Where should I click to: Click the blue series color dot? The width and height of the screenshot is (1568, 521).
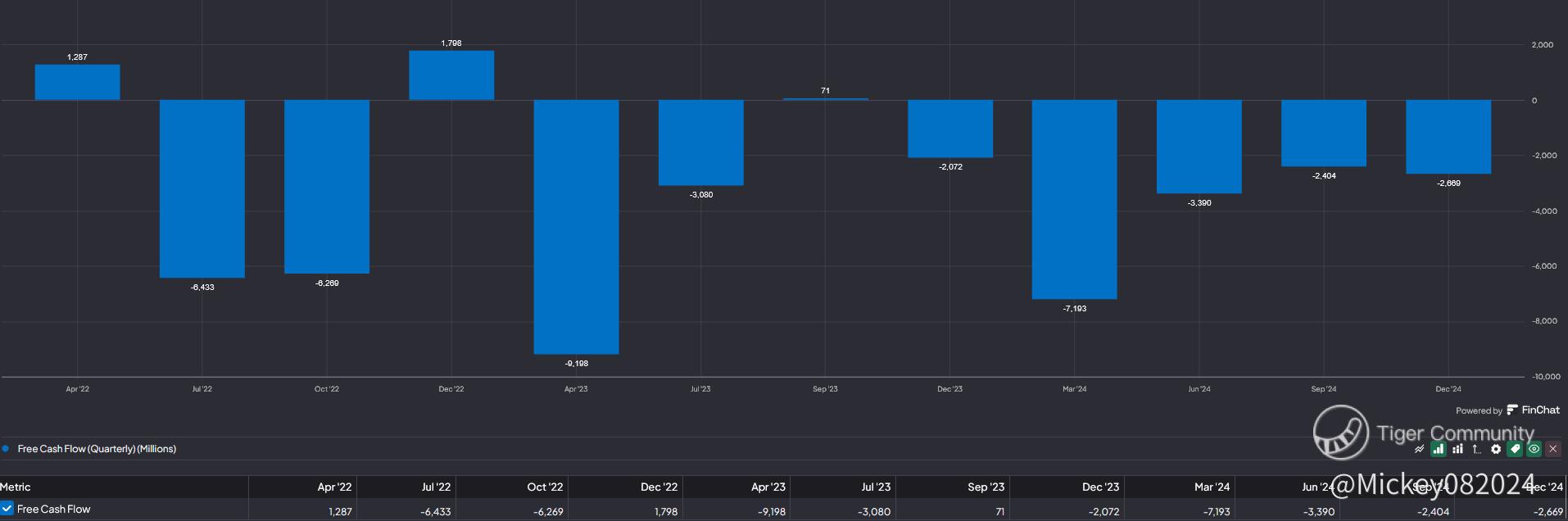(x=6, y=449)
